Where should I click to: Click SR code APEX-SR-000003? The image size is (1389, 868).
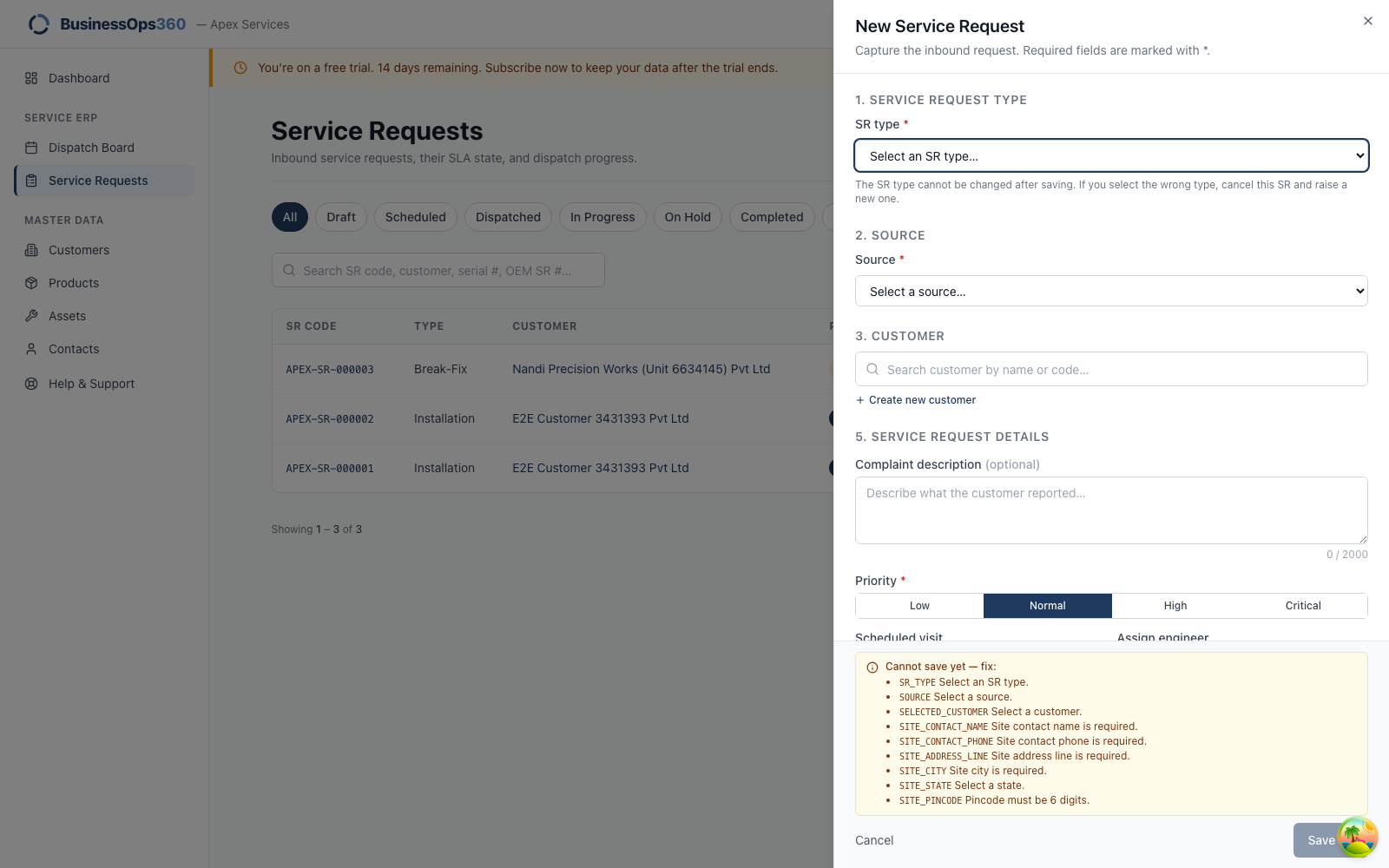pos(330,370)
